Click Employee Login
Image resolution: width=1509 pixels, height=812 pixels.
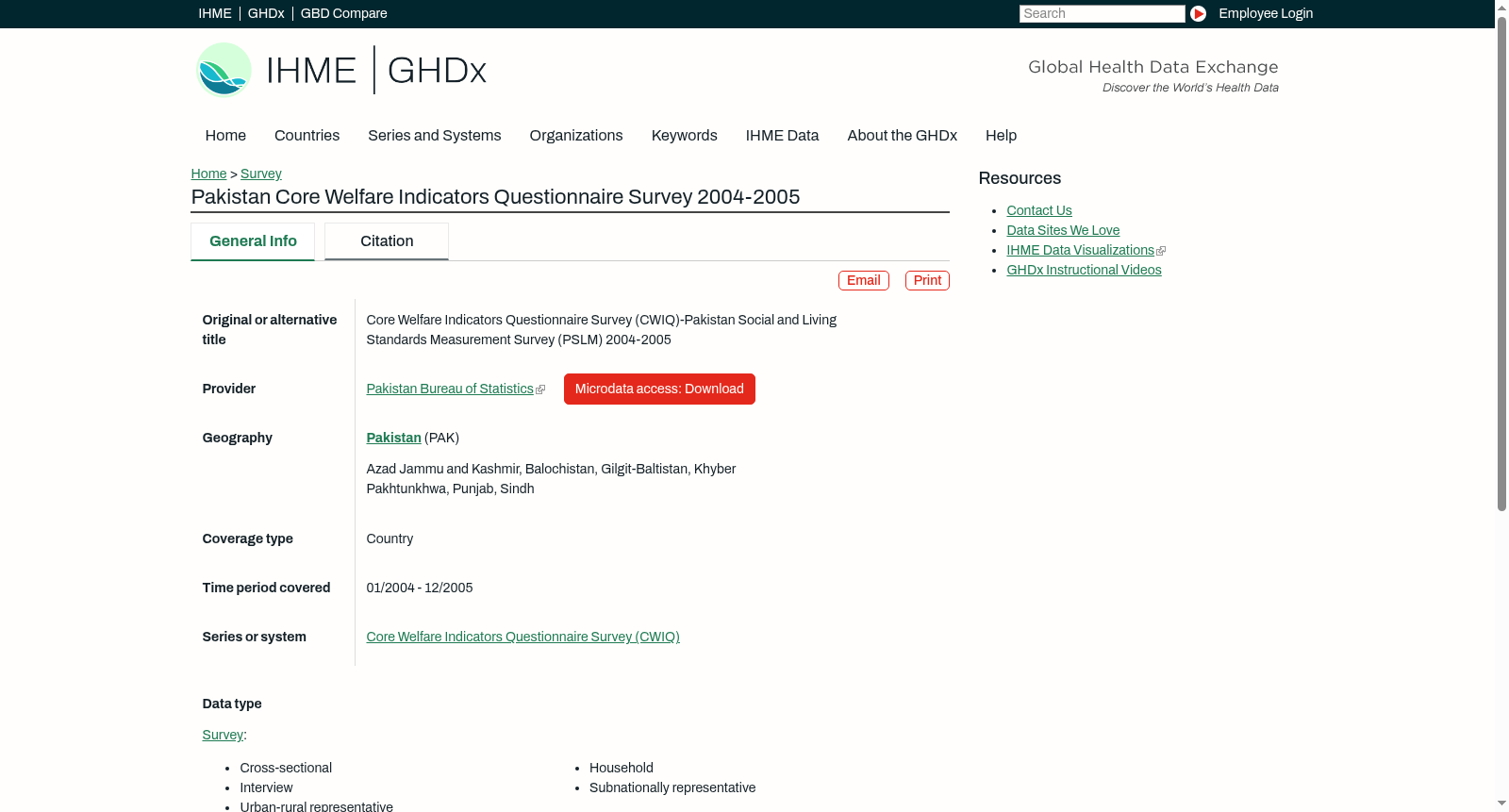tap(1266, 13)
